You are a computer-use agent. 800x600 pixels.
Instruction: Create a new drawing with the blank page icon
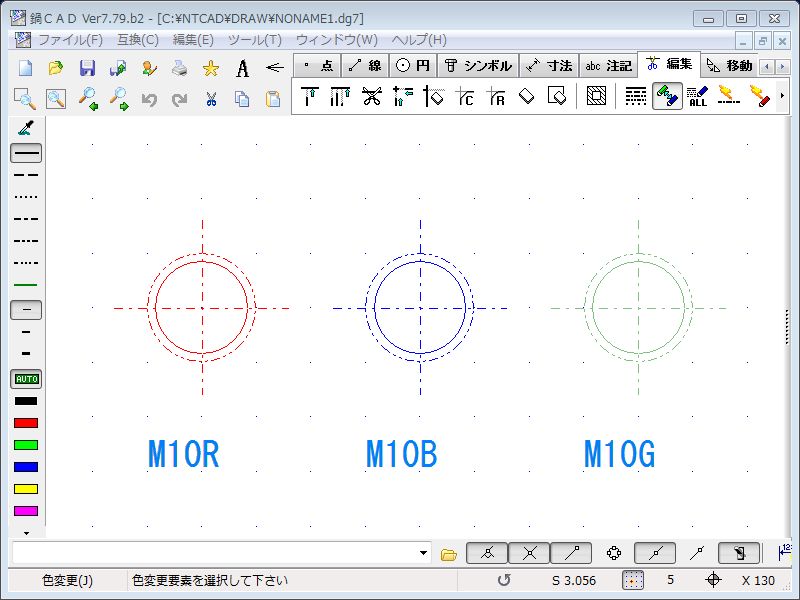[x=25, y=68]
